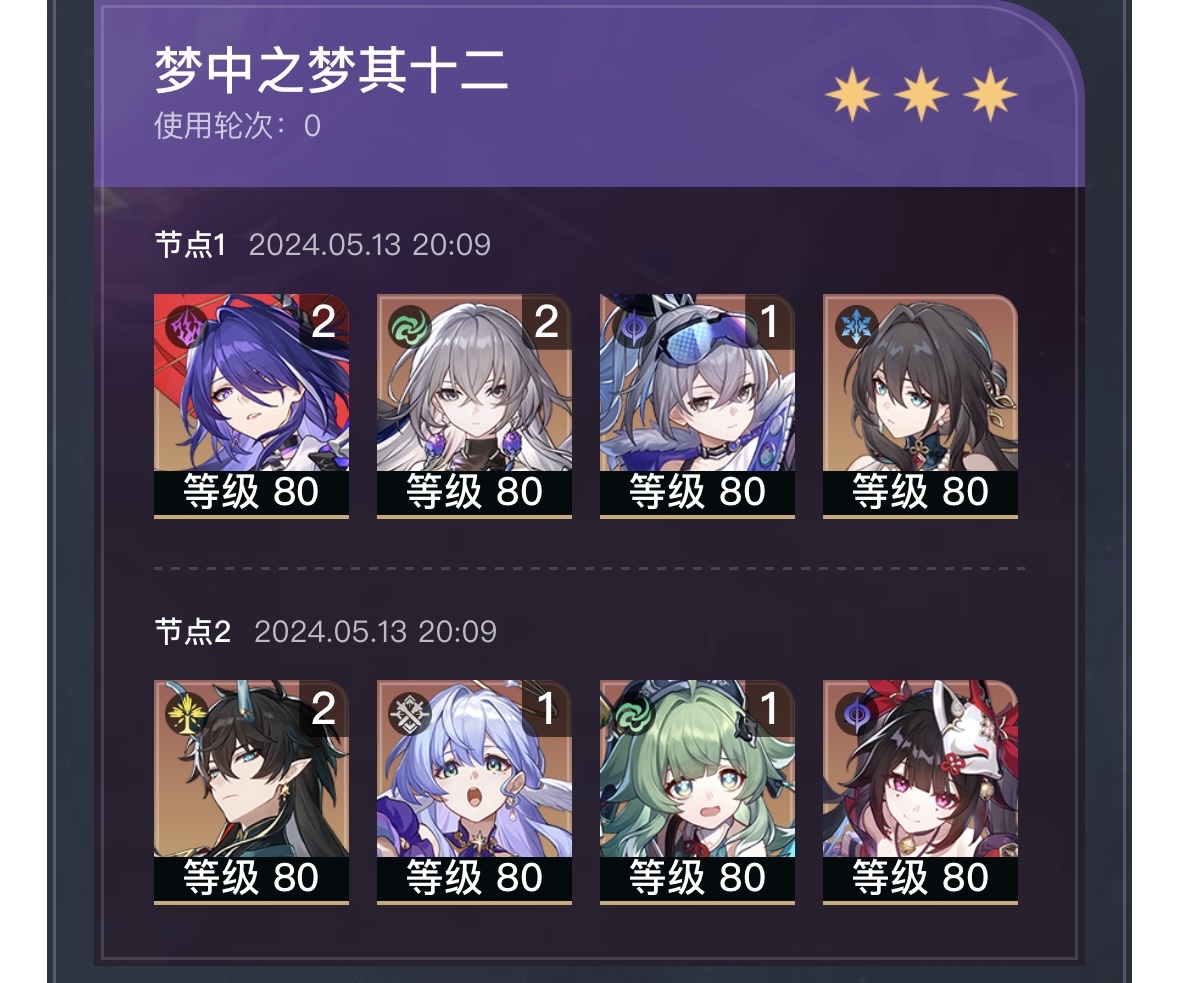Click the 梦中之梦其十二 stage title
1179x983 pixels.
click(x=331, y=70)
